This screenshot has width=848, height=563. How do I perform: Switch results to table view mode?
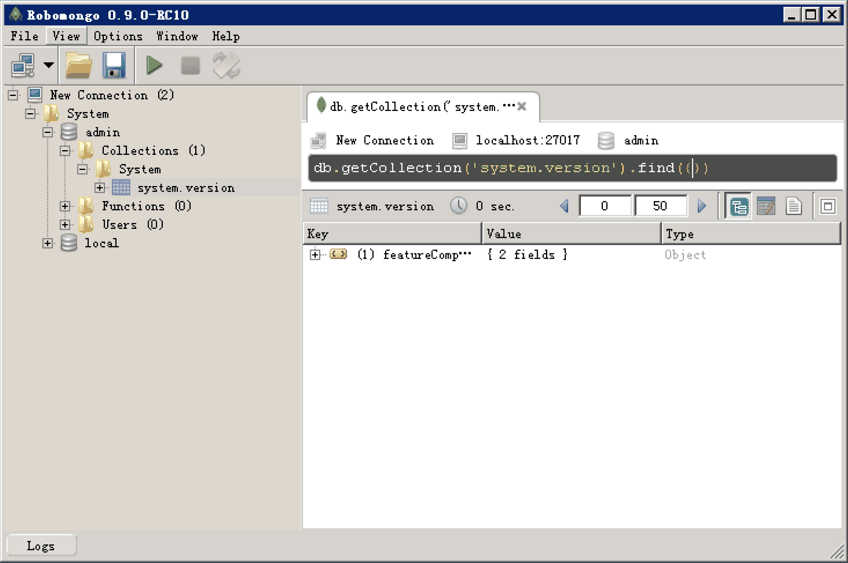pos(766,206)
